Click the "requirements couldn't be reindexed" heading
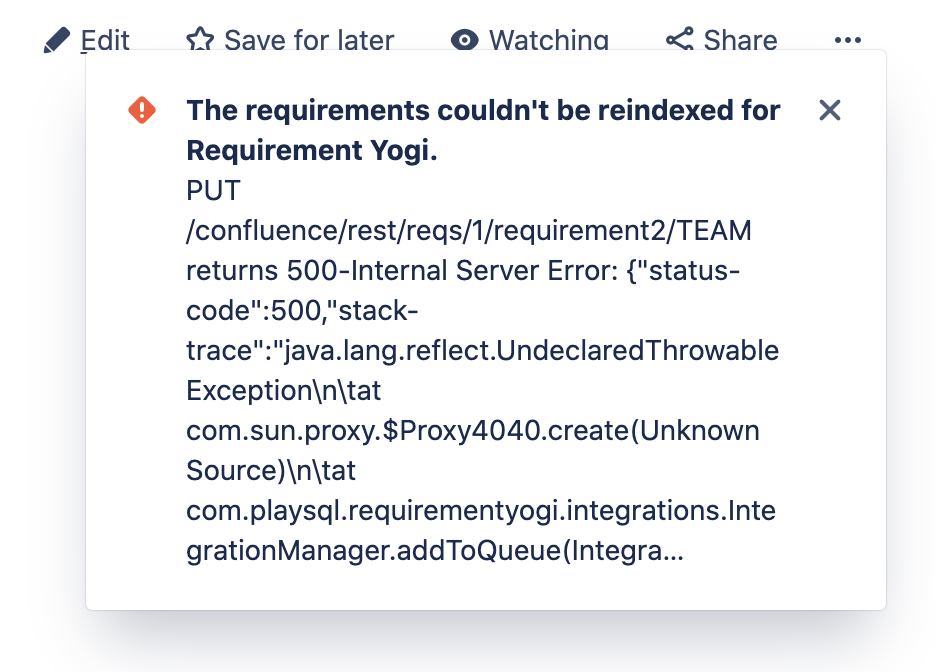936x672 pixels. coord(483,110)
